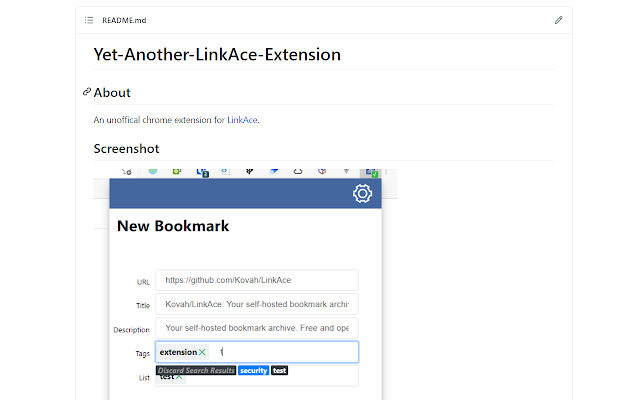
Task: Pick the test tag suggestion
Action: (280, 370)
